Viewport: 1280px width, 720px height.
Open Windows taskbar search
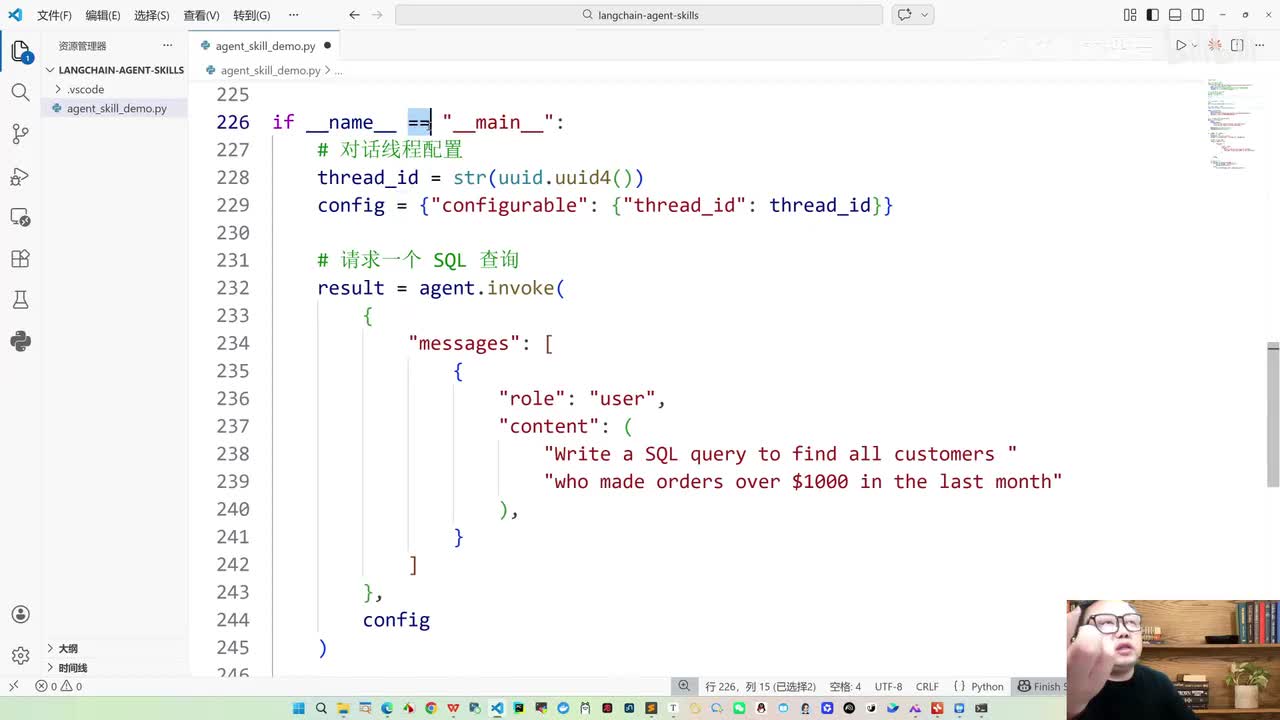click(321, 708)
